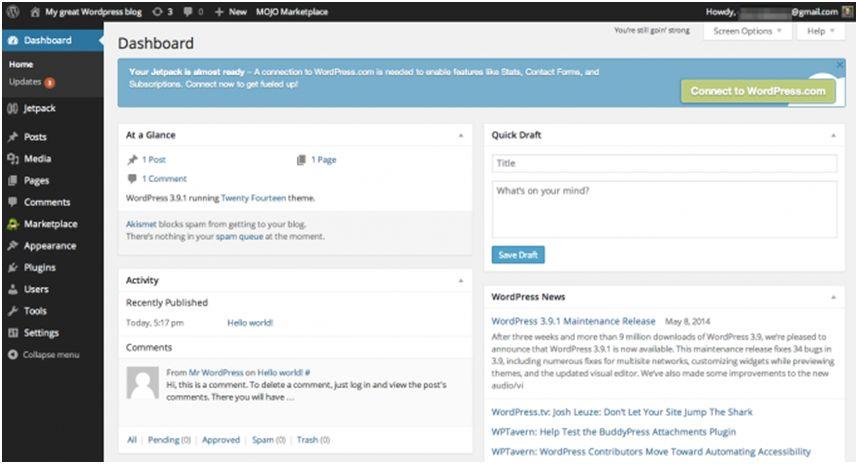Collapse the At a Glance widget

461,135
